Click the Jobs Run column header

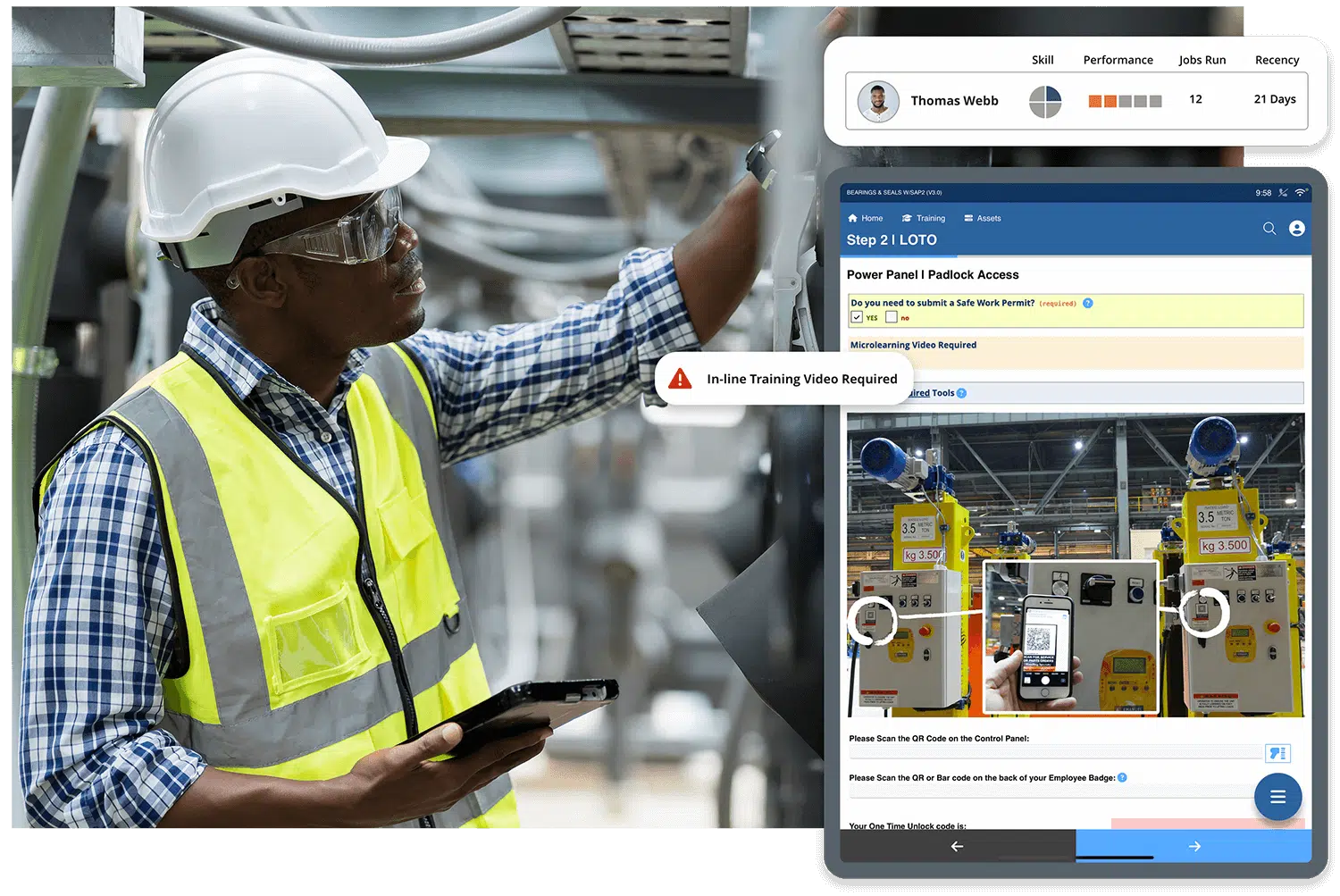pyautogui.click(x=1202, y=60)
